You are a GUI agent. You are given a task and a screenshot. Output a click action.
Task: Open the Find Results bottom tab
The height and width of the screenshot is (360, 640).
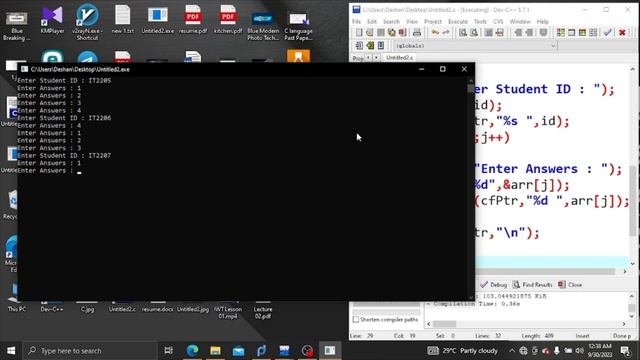tap(532, 284)
